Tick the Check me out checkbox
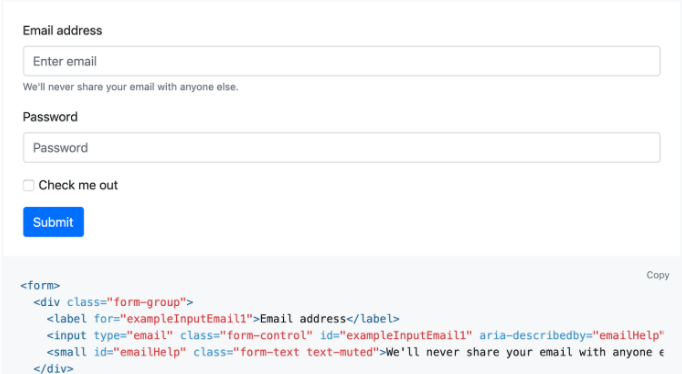Viewport: 682px width, 374px height. pyautogui.click(x=29, y=185)
